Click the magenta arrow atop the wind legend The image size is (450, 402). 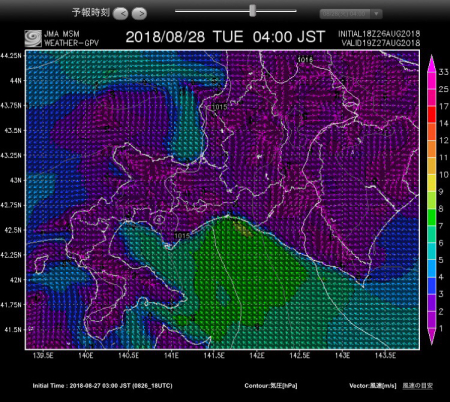(432, 63)
